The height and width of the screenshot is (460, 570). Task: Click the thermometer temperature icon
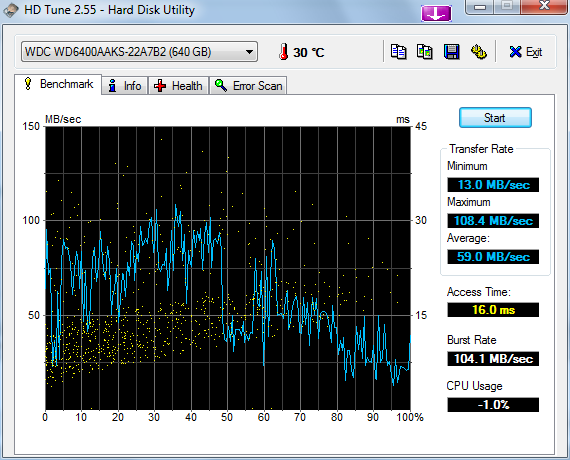click(284, 52)
